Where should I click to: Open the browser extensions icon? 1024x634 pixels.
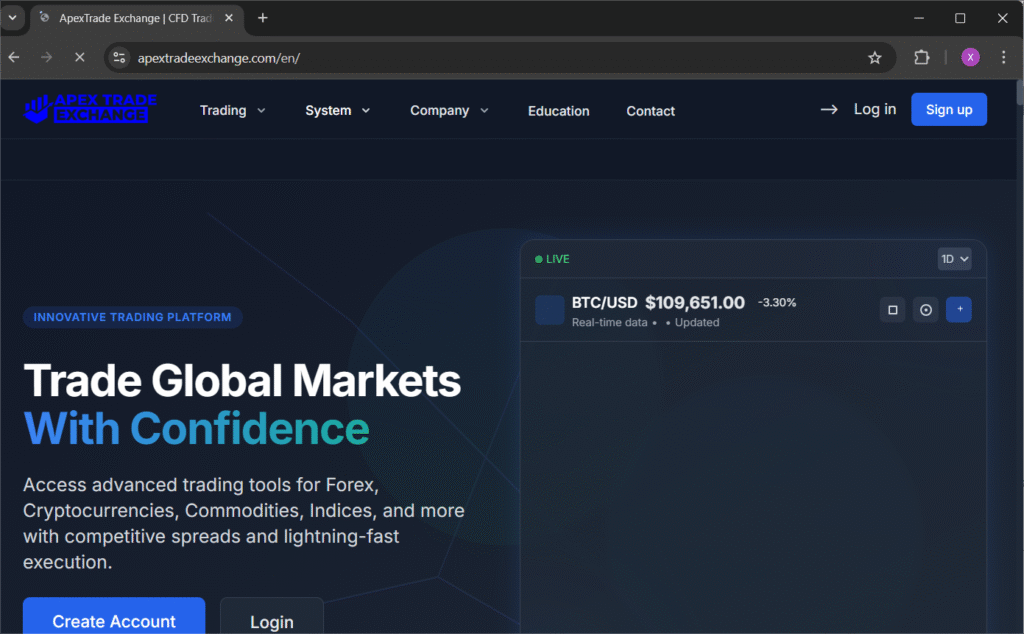click(x=921, y=57)
